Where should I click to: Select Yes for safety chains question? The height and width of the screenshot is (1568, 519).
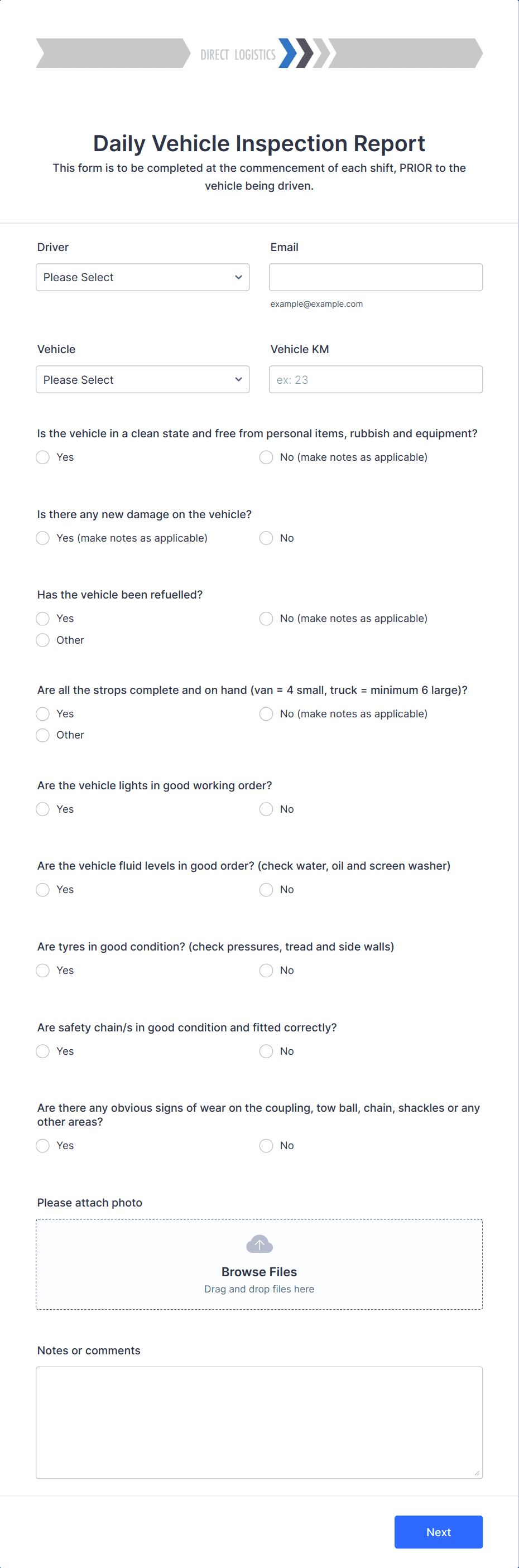42,1050
